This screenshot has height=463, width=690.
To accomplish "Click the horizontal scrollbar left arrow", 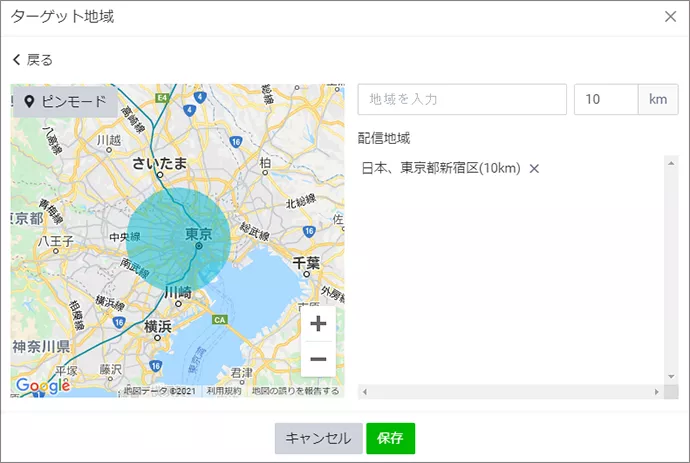I will pos(364,391).
